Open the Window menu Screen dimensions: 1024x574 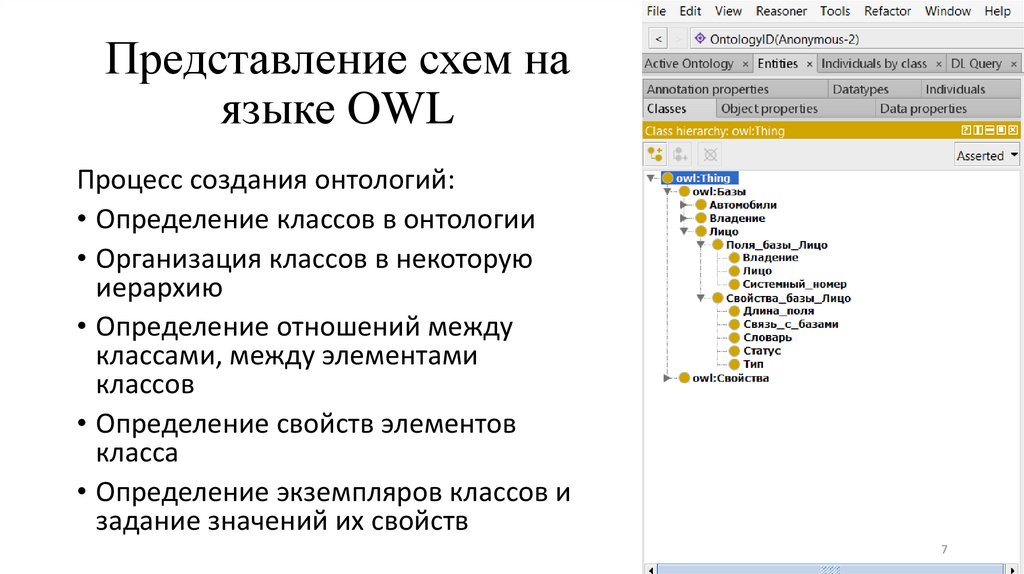pyautogui.click(x=948, y=11)
